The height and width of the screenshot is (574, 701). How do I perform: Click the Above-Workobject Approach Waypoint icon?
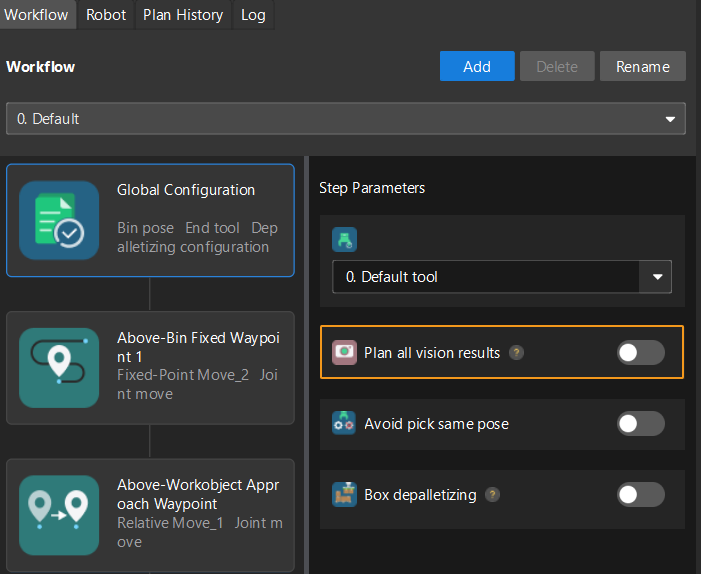[59, 515]
